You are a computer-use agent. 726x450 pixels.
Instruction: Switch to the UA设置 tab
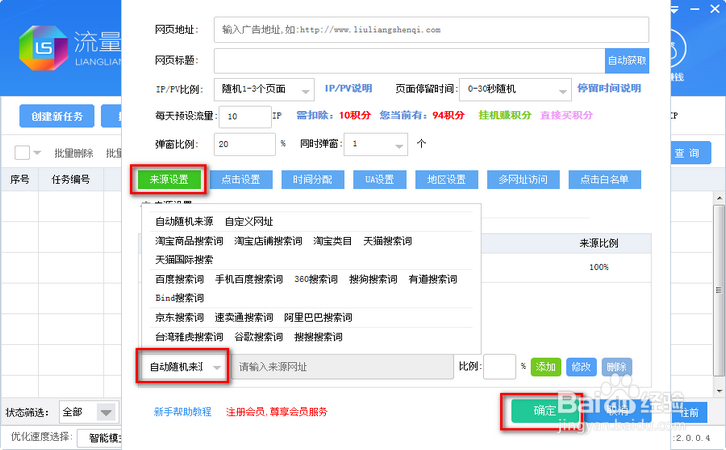(380, 180)
